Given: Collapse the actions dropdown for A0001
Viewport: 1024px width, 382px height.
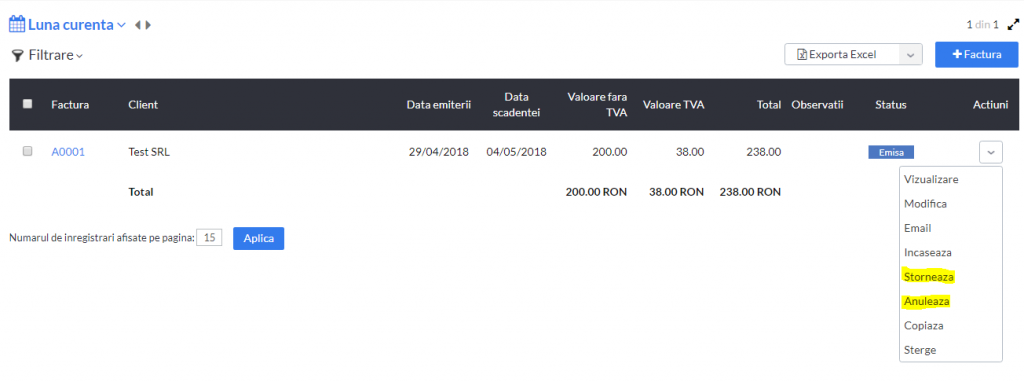Looking at the screenshot, I should point(991,152).
